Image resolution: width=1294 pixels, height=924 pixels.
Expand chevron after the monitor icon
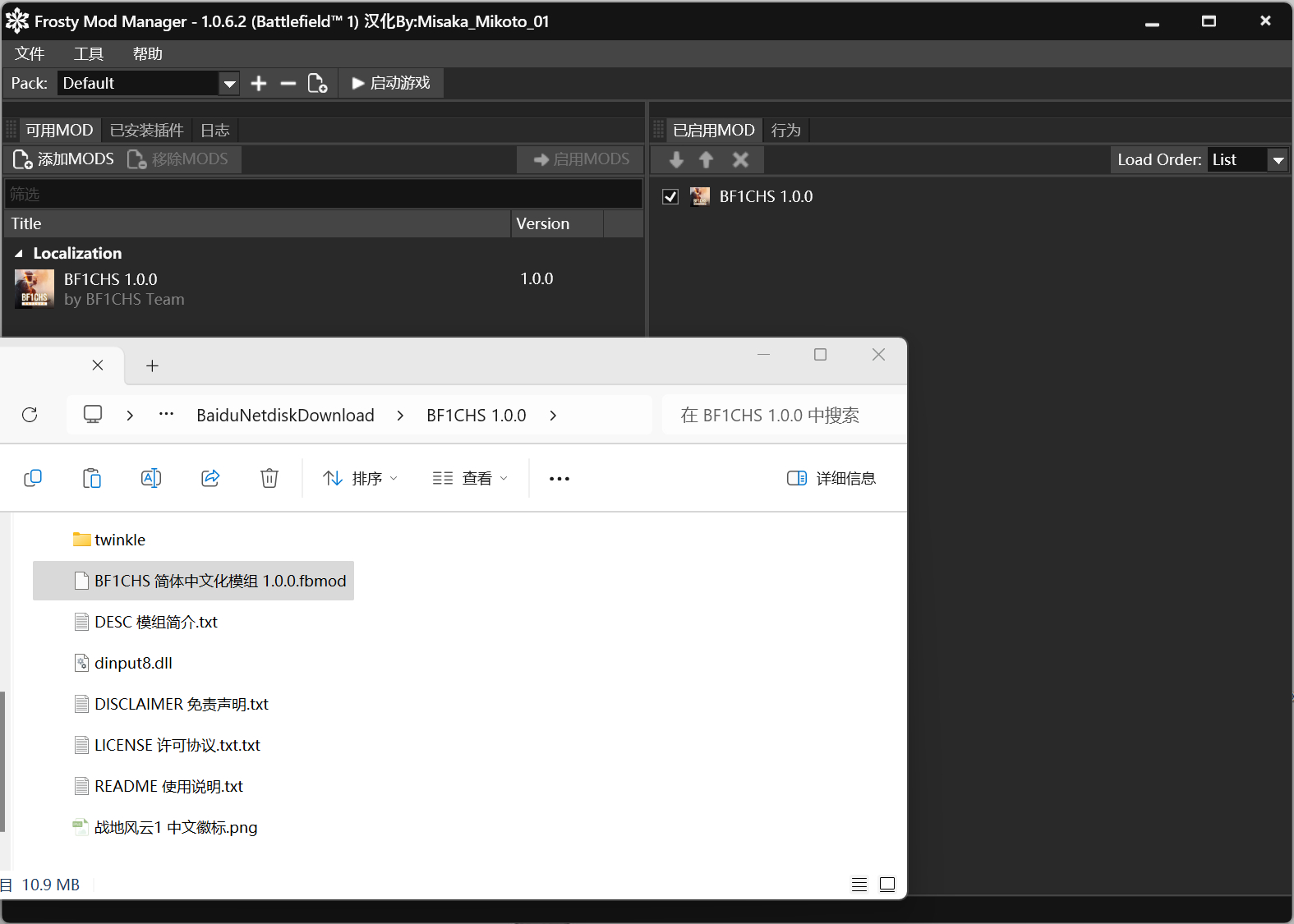click(x=130, y=416)
